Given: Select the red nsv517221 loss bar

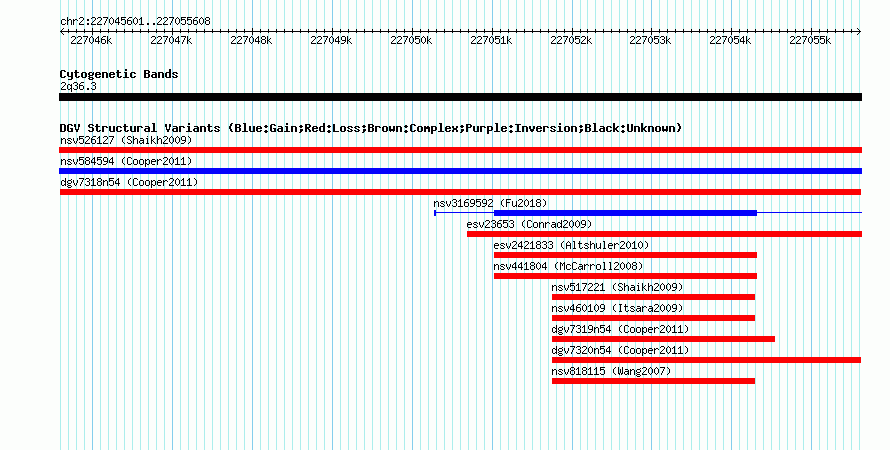Looking at the screenshot, I should pos(653,297).
